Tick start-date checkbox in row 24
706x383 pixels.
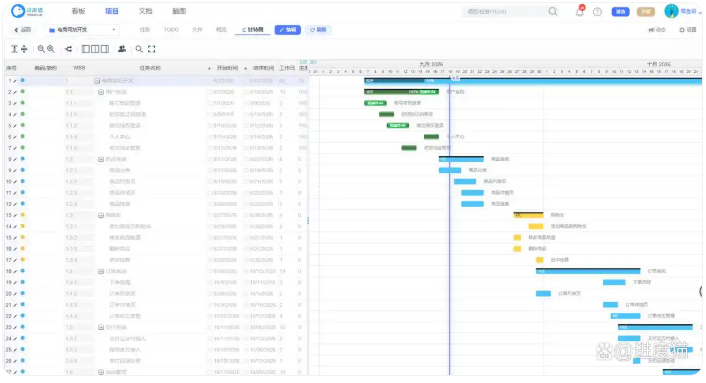pyautogui.click(x=210, y=339)
